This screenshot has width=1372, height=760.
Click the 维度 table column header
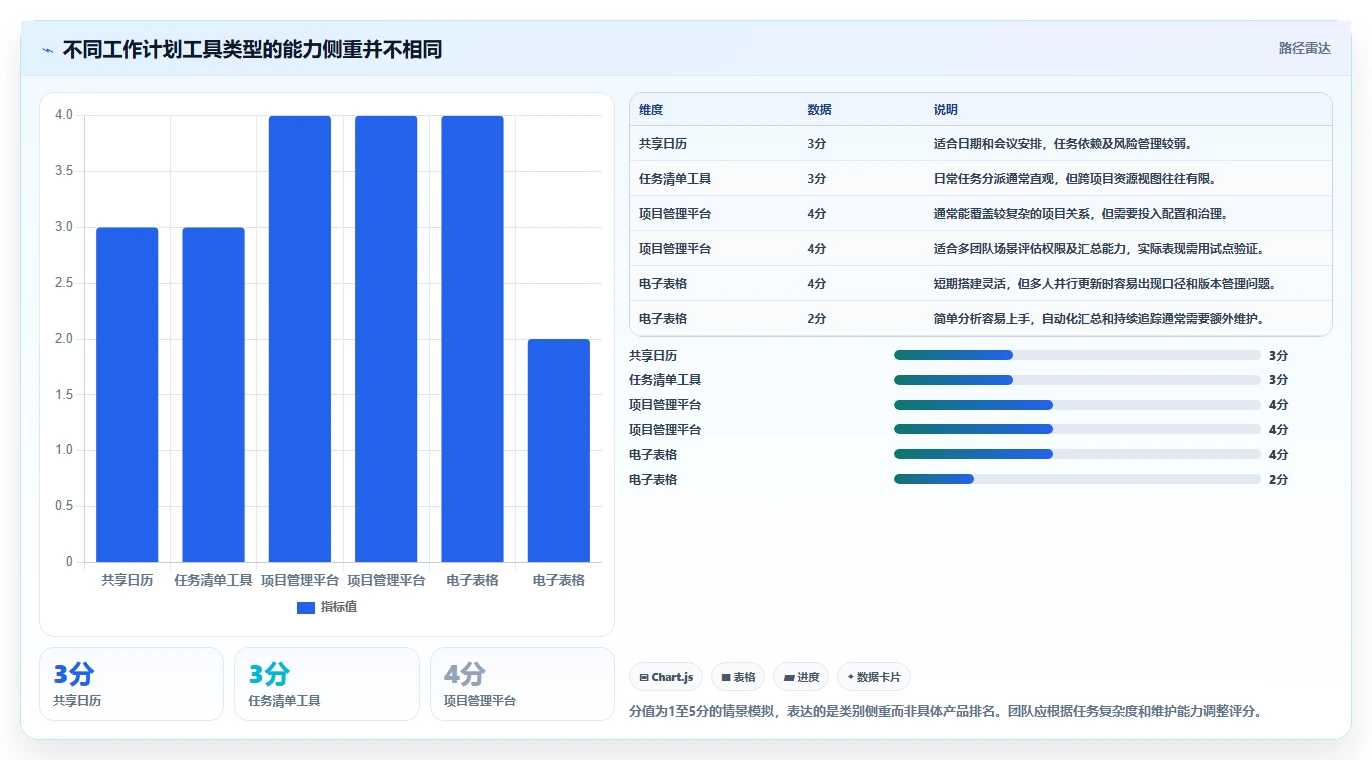651,109
